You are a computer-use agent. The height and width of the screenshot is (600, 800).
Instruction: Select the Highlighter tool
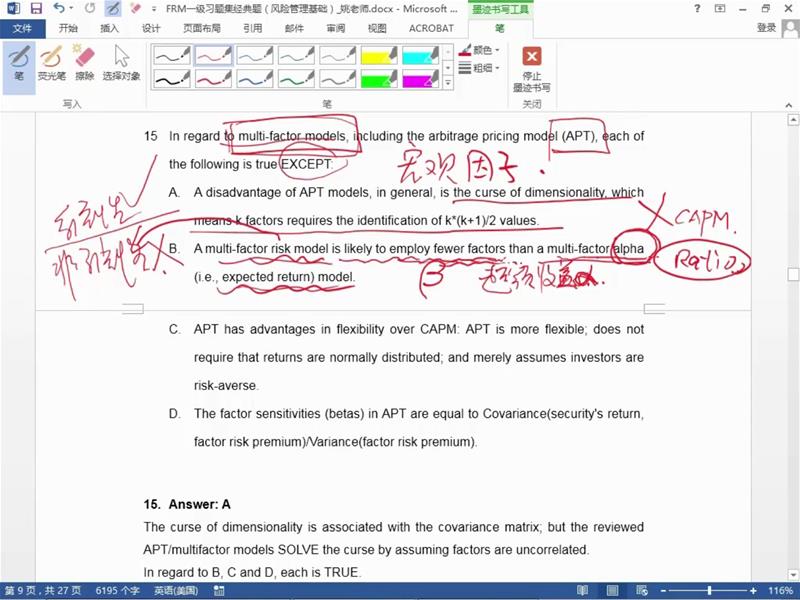(x=51, y=63)
